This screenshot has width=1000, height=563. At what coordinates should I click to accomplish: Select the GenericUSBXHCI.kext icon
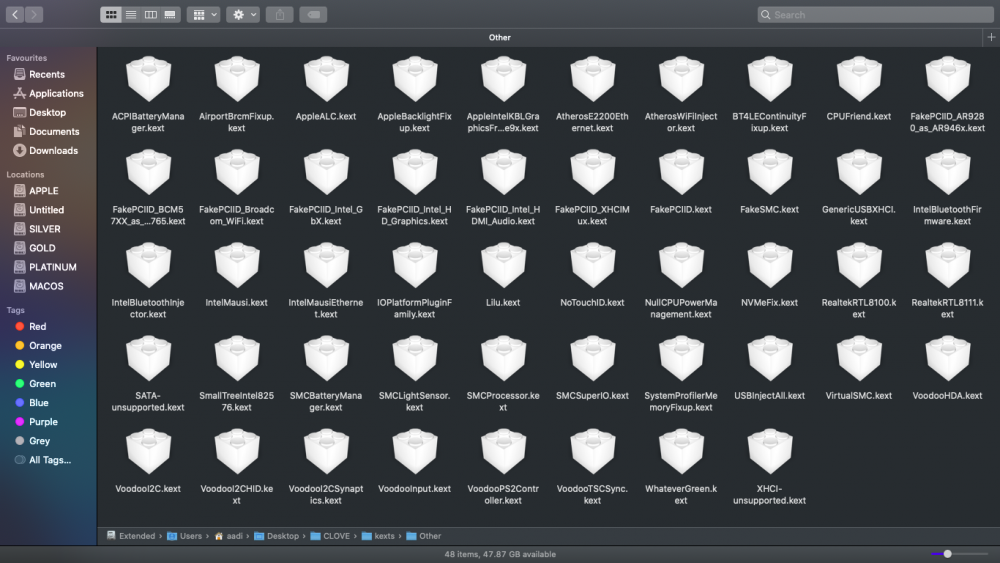[x=859, y=172]
